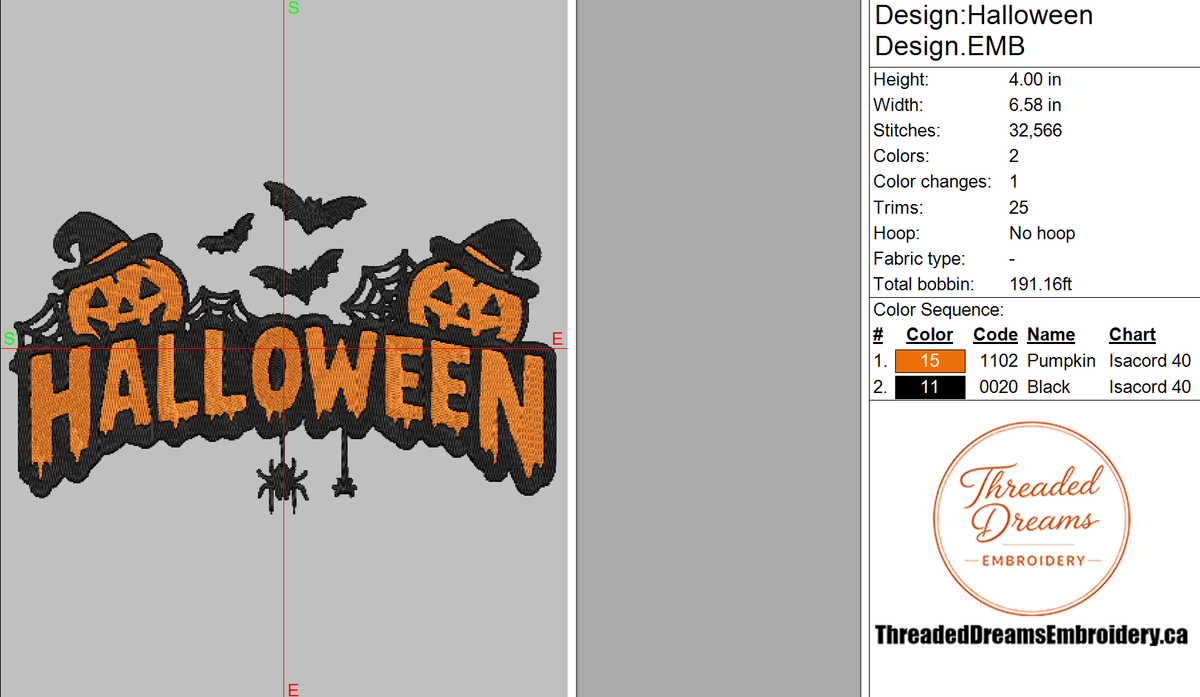
Task: Click the black color swatch 11
Action: click(930, 387)
